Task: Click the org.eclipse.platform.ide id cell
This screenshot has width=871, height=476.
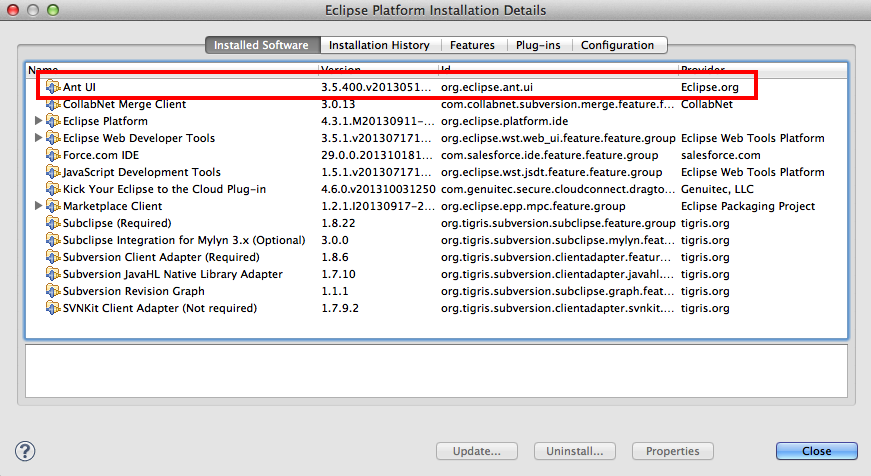Action: pyautogui.click(x=504, y=121)
